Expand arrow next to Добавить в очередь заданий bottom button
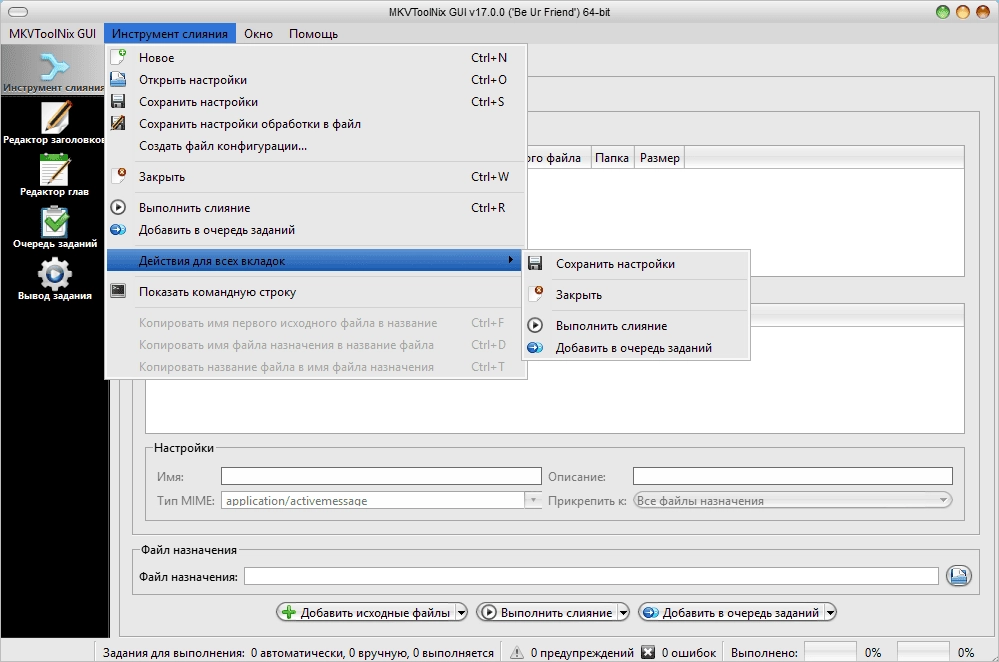This screenshot has height=662, width=999. [x=830, y=612]
